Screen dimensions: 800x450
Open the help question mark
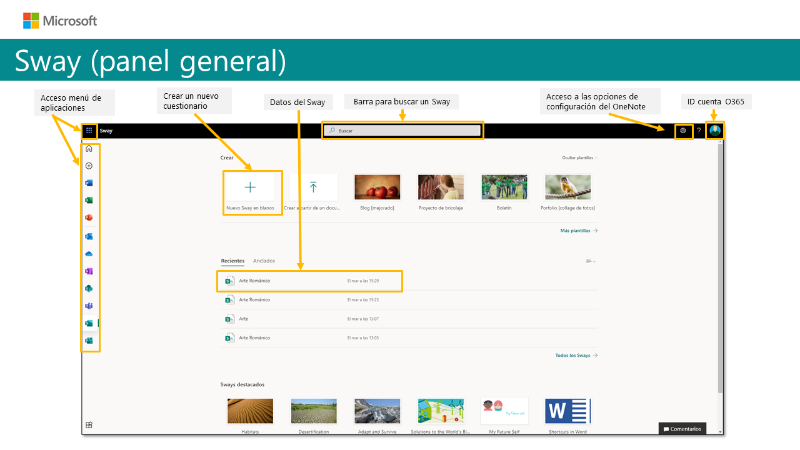coord(699,131)
